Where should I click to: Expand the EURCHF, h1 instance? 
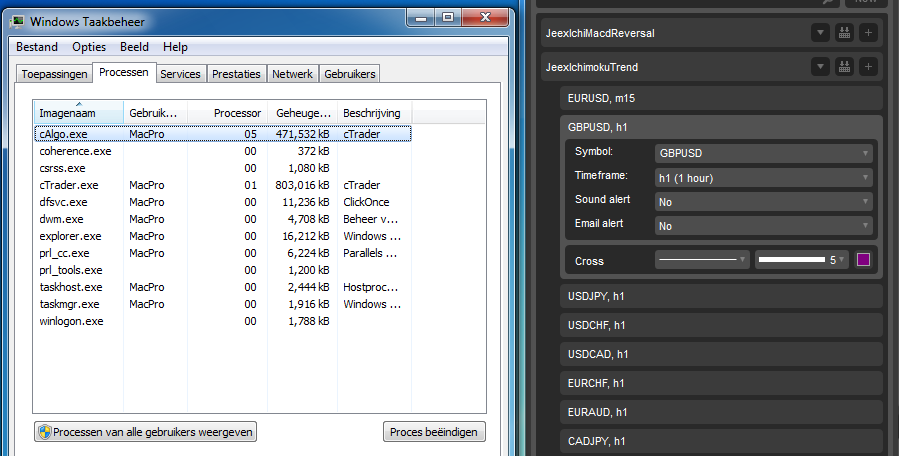(x=721, y=383)
